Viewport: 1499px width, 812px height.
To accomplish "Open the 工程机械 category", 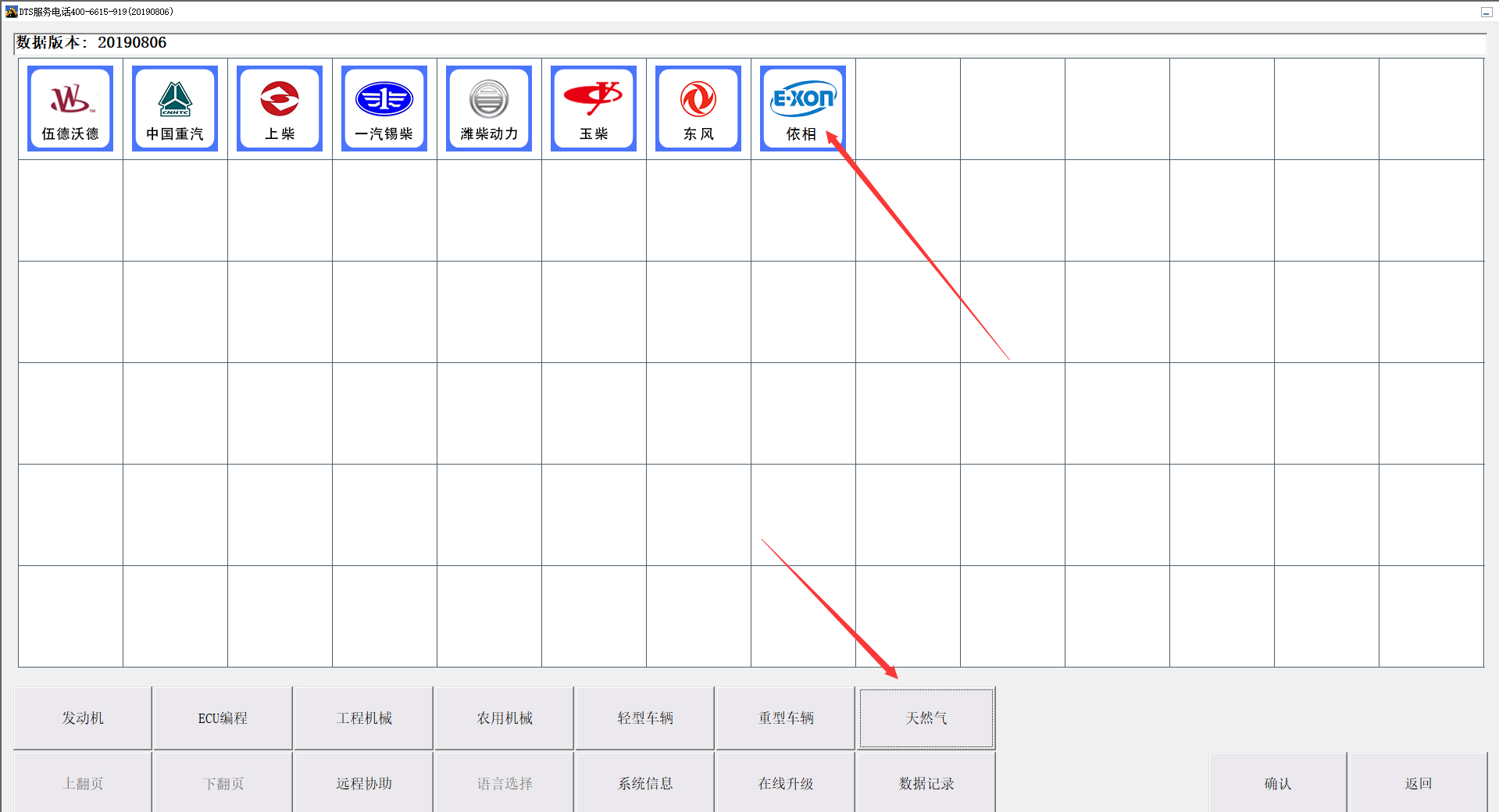I will pos(364,718).
